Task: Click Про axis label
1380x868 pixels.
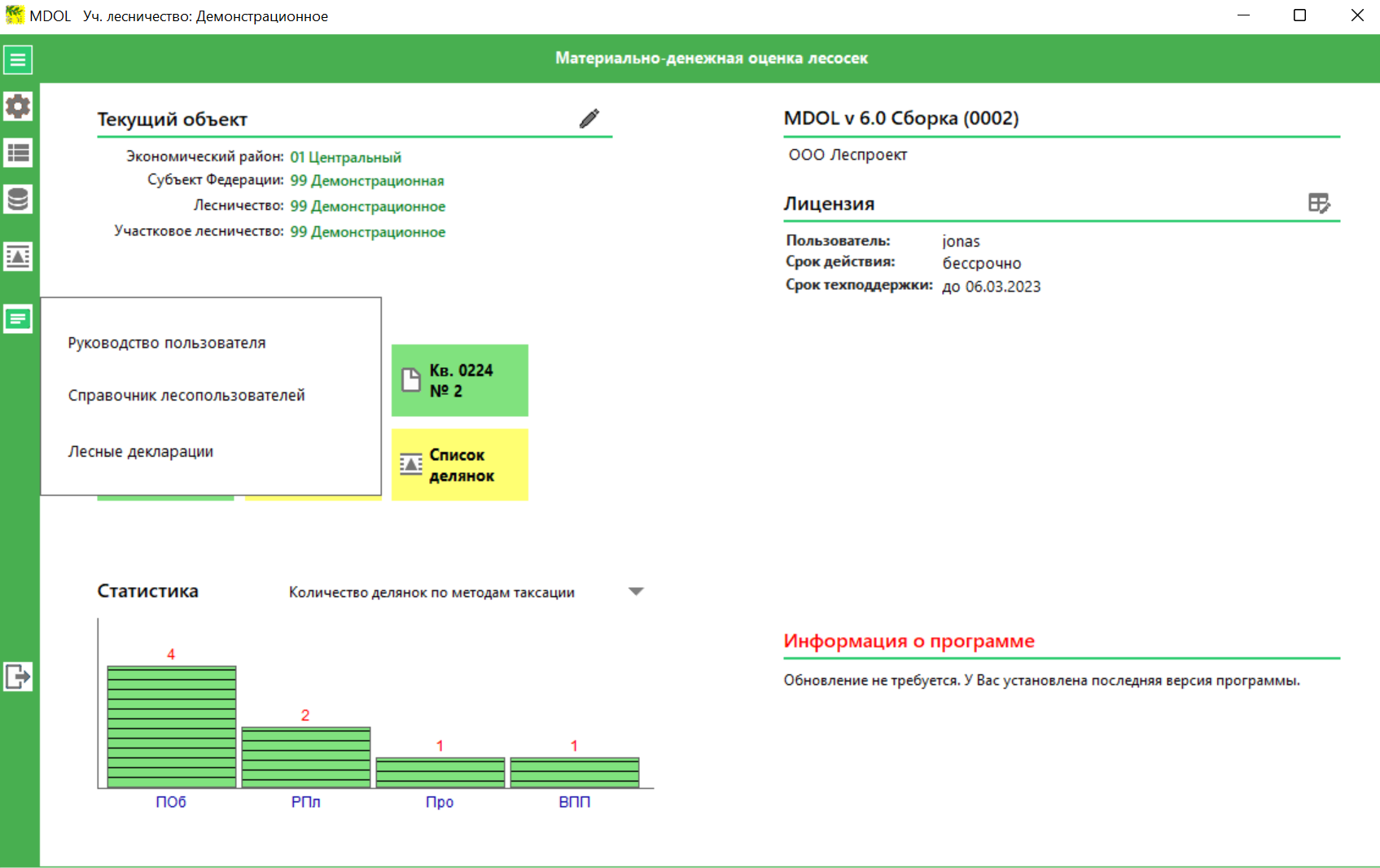Action: coord(440,802)
